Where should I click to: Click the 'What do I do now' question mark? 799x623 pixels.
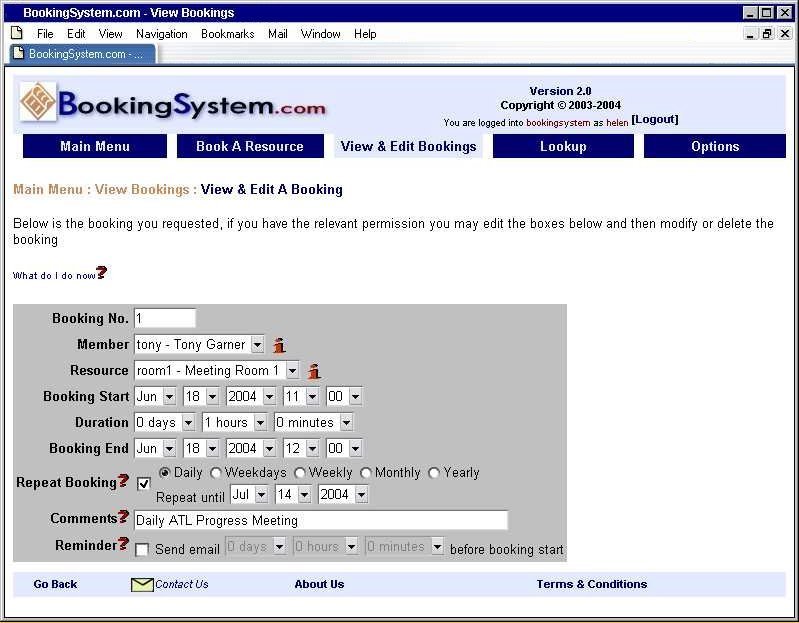click(x=101, y=273)
